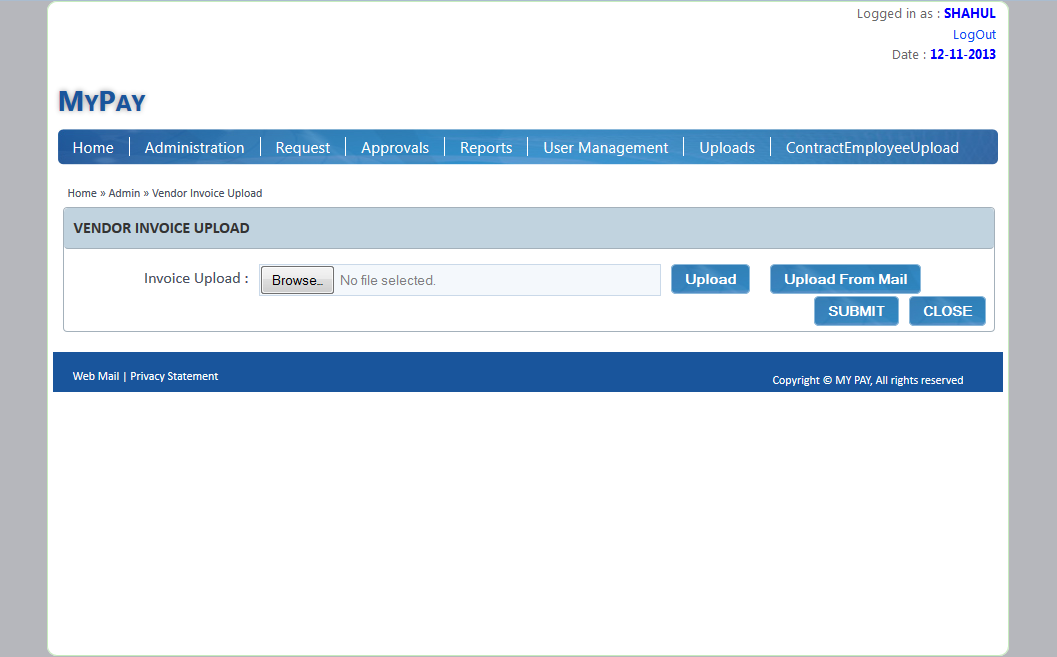Click the Invoice Upload label
The image size is (1057, 657).
(196, 278)
